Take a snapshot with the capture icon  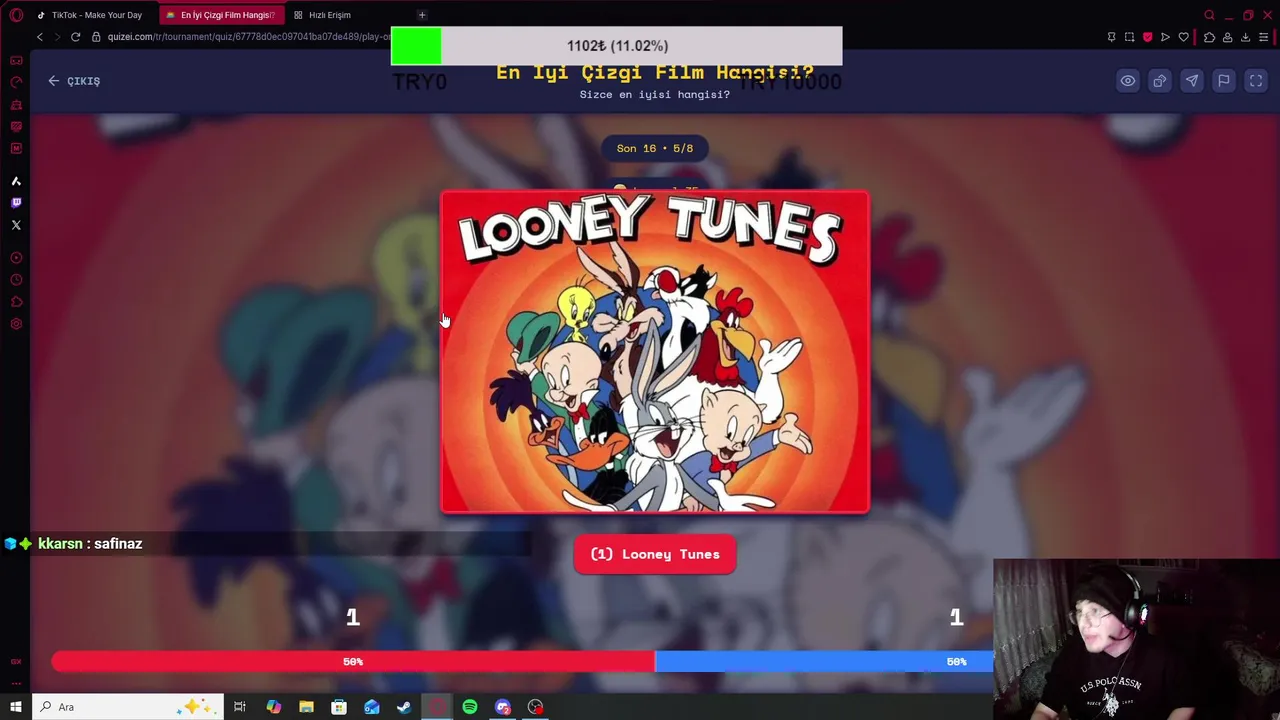point(1129,37)
